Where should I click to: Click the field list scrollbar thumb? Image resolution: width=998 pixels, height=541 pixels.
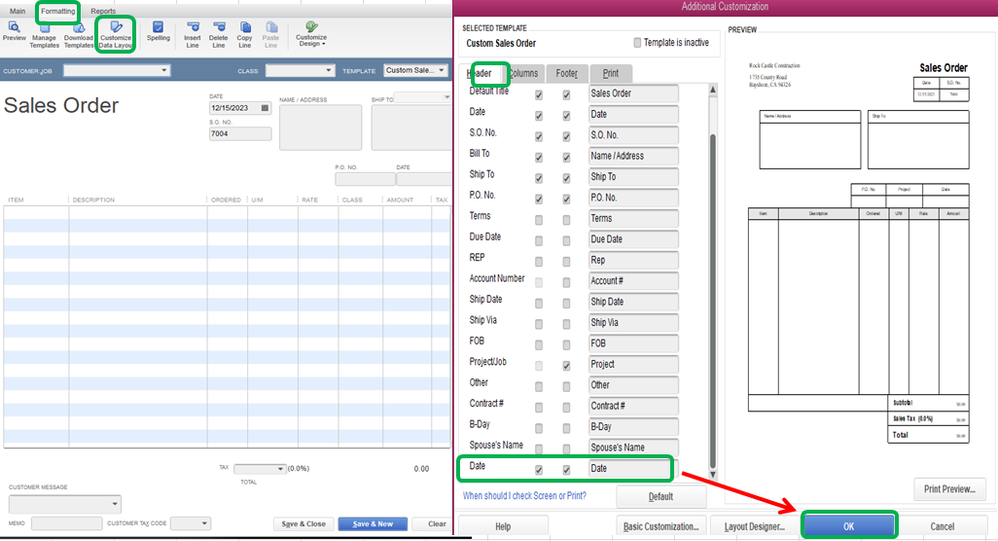[x=713, y=299]
